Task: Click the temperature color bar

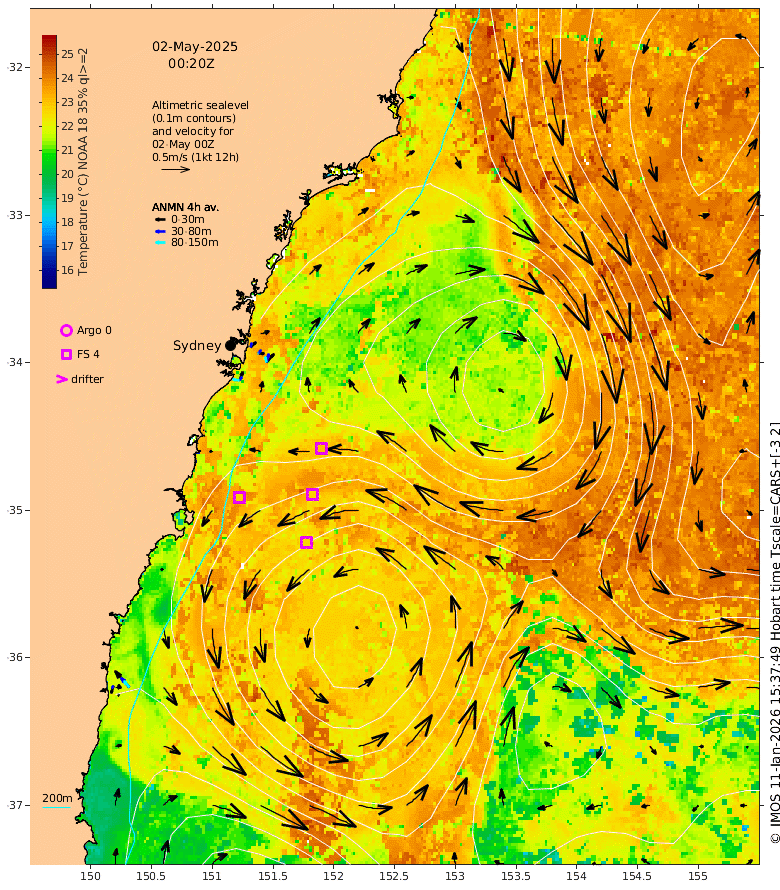Action: click(x=49, y=162)
